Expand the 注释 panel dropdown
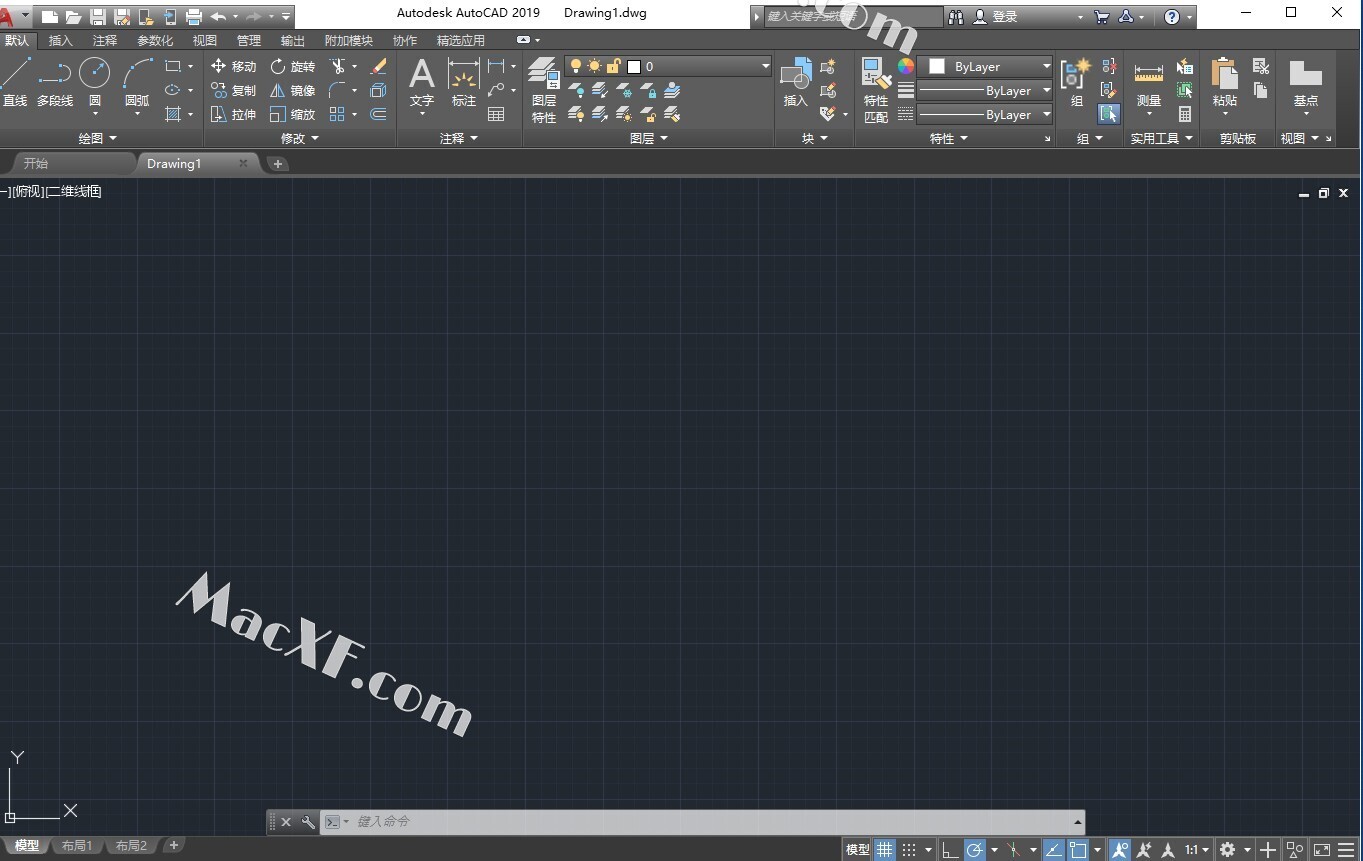The height and width of the screenshot is (861, 1363). (459, 138)
